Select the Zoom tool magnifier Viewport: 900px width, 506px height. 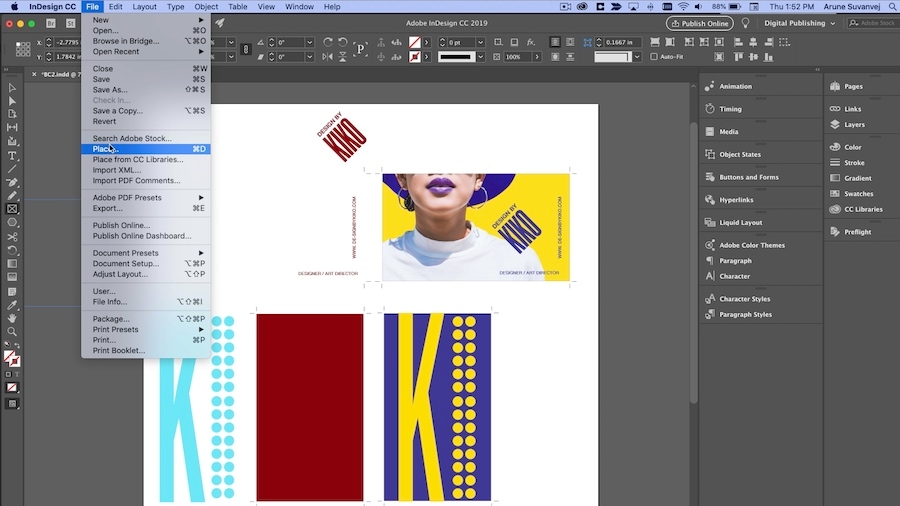point(12,332)
